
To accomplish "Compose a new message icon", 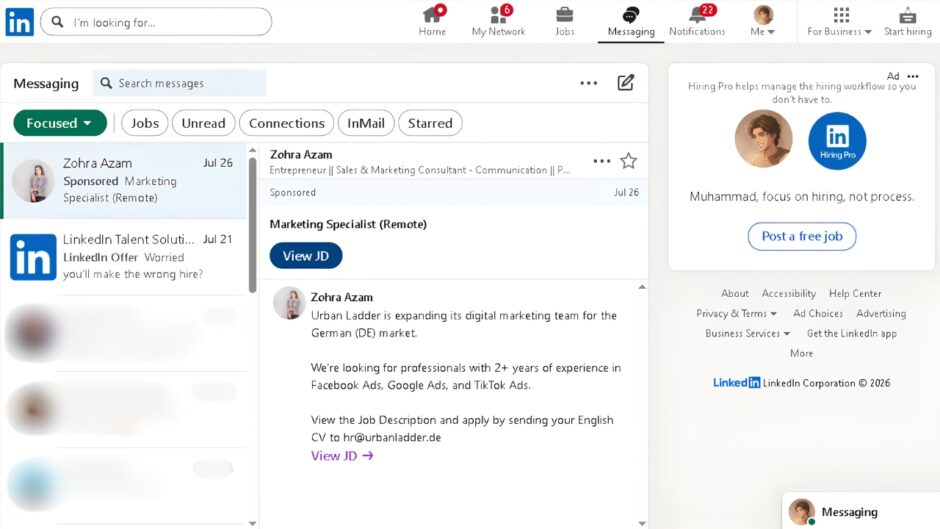I will (625, 82).
